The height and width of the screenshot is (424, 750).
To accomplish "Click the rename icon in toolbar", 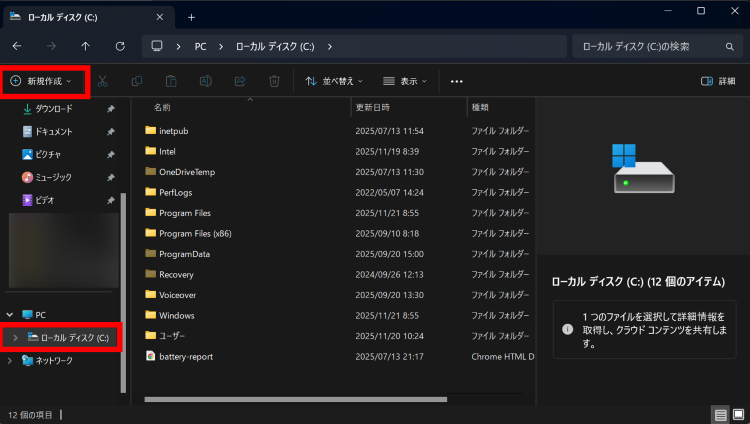I will [x=205, y=81].
